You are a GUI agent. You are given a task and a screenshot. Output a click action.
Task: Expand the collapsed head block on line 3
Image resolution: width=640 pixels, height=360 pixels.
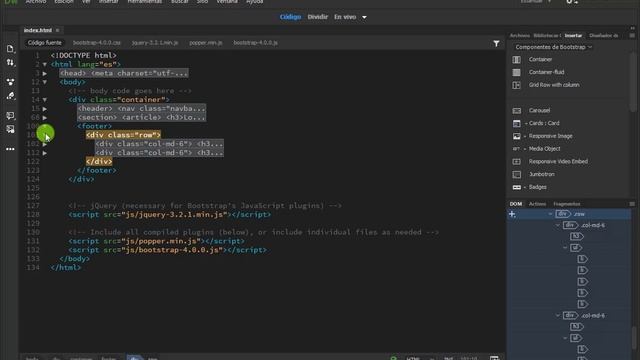pos(44,73)
